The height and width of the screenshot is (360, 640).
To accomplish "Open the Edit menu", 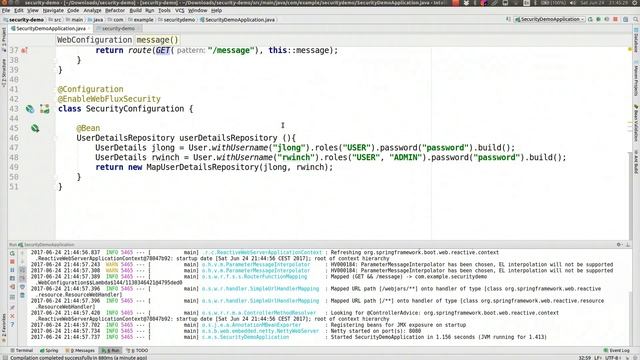I will tap(19, 10).
